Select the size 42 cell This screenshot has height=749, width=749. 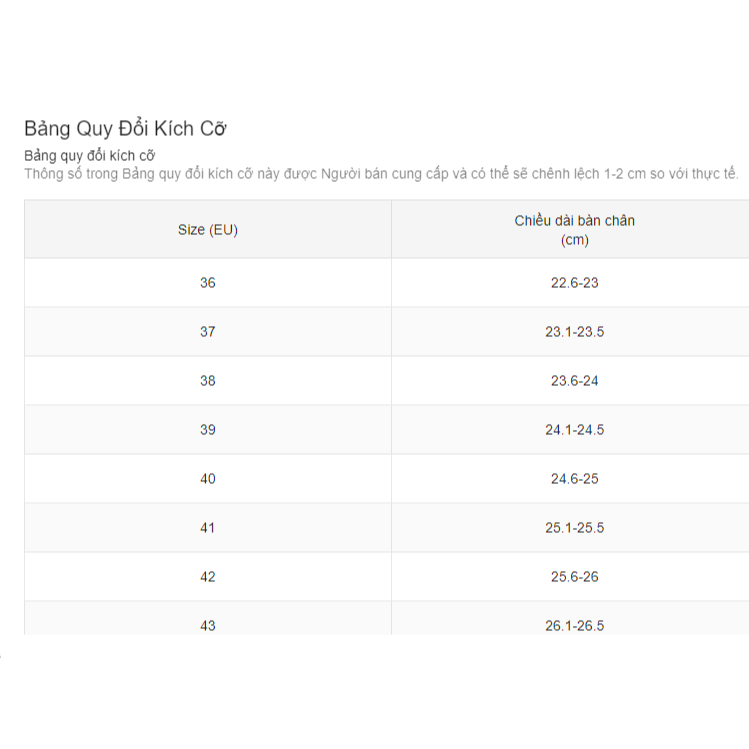click(x=208, y=577)
